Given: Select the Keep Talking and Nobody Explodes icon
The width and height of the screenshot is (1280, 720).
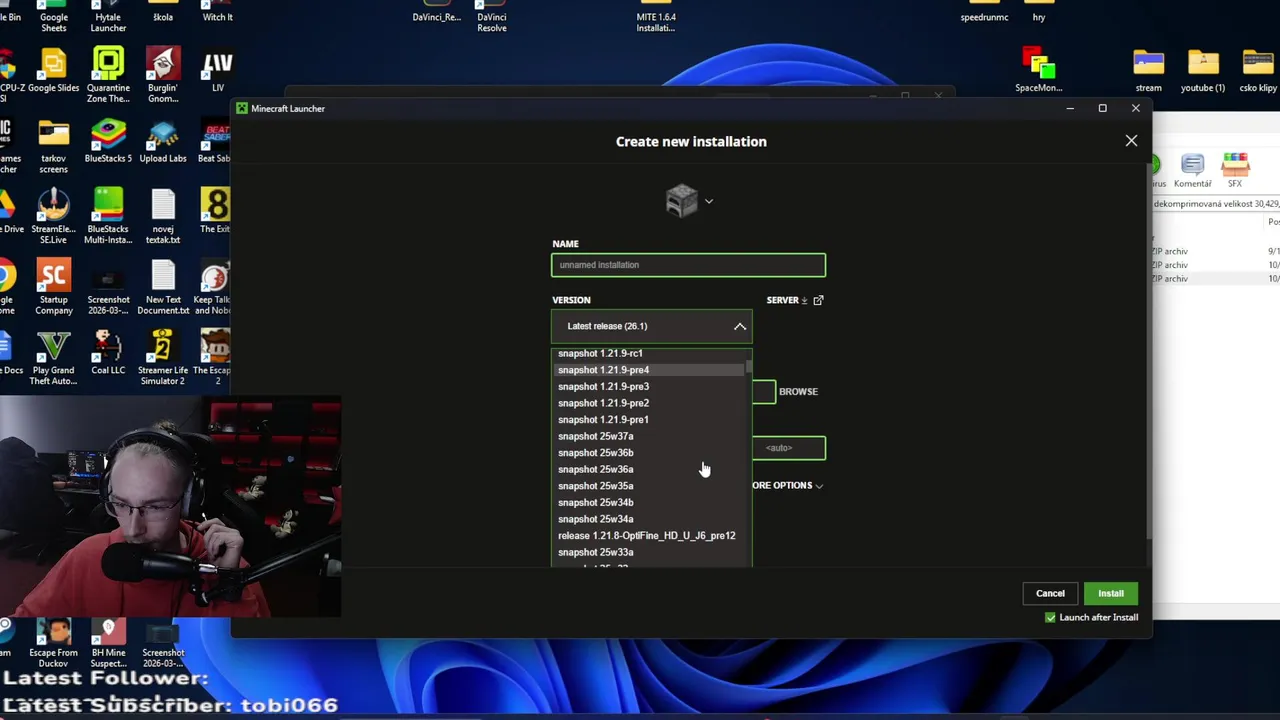Looking at the screenshot, I should tap(213, 287).
